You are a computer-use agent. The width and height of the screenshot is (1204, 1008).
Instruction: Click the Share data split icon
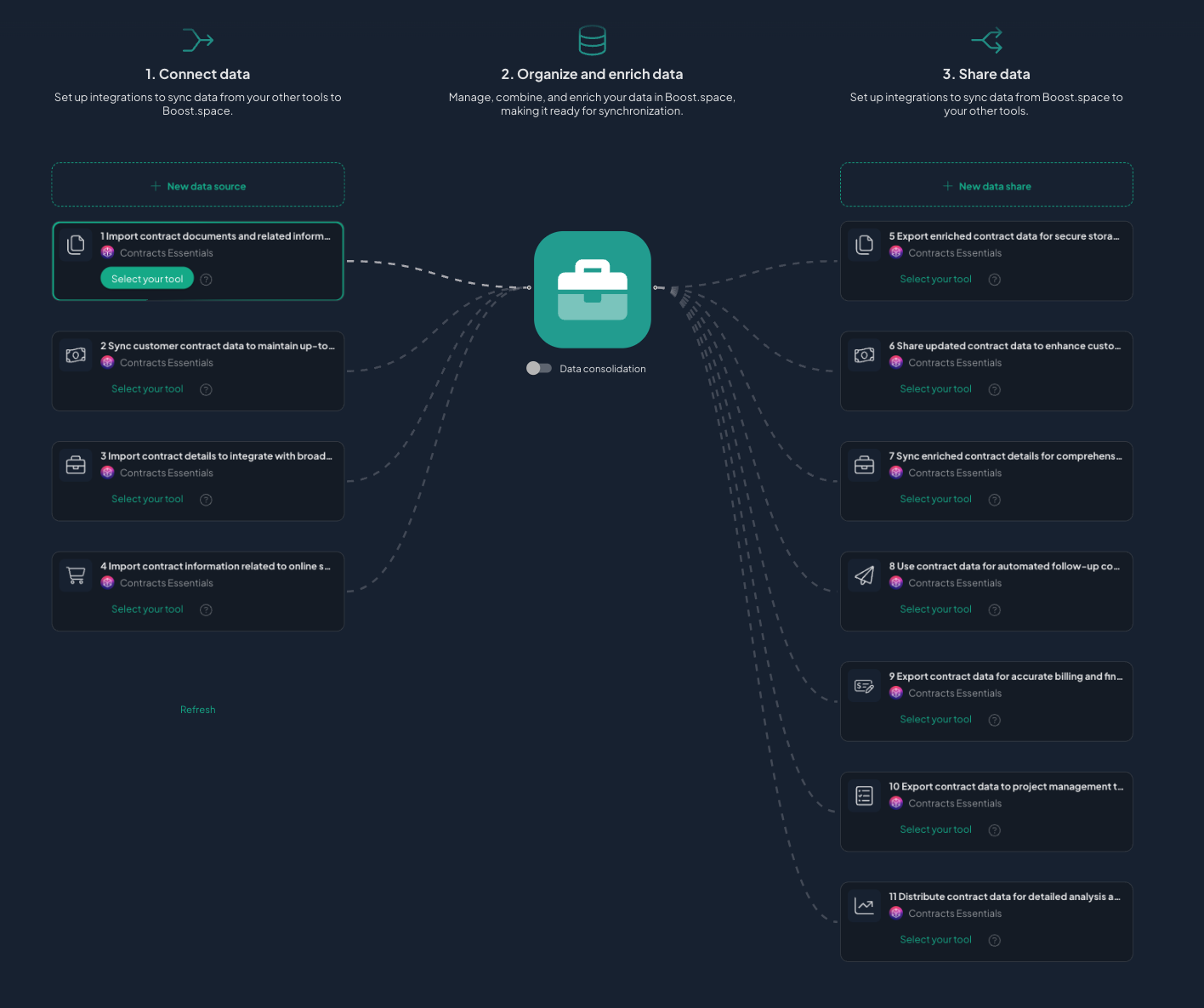tap(986, 40)
